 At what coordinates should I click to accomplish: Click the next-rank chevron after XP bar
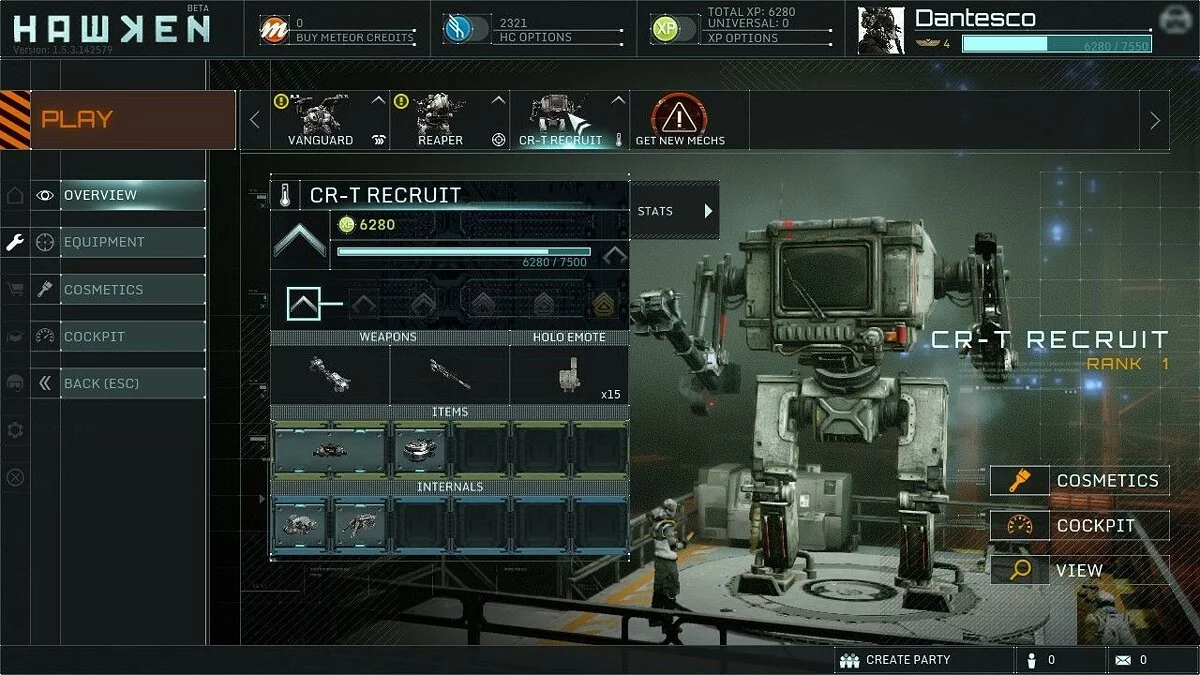(614, 255)
